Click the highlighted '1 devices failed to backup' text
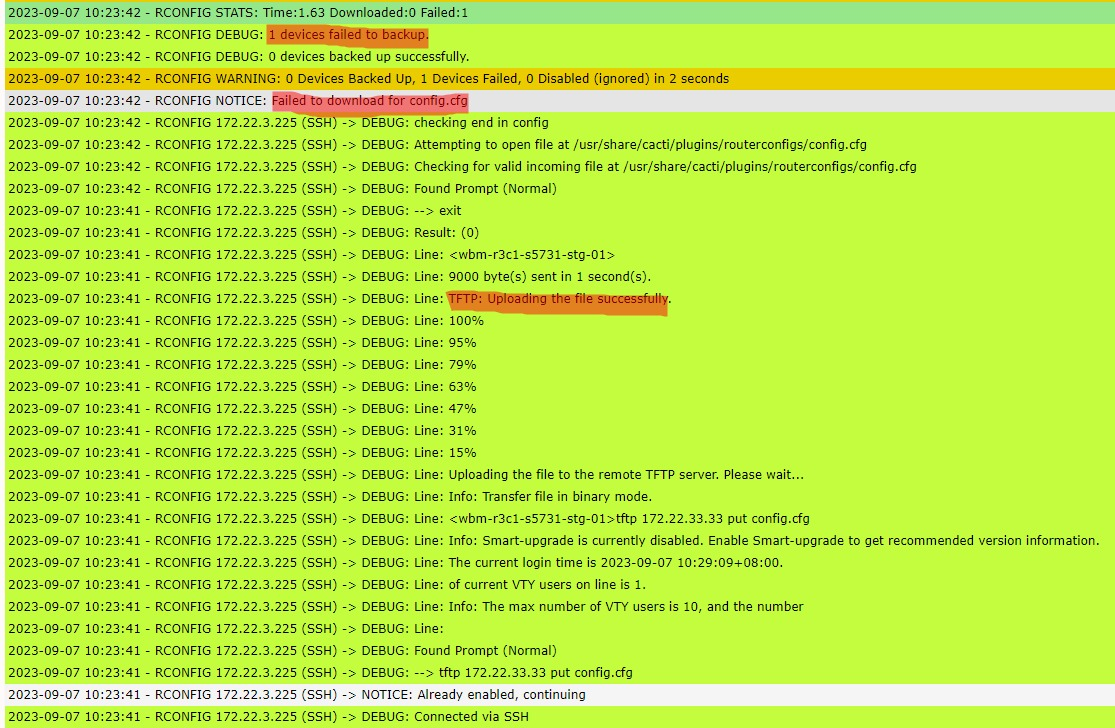1115x728 pixels. 345,34
